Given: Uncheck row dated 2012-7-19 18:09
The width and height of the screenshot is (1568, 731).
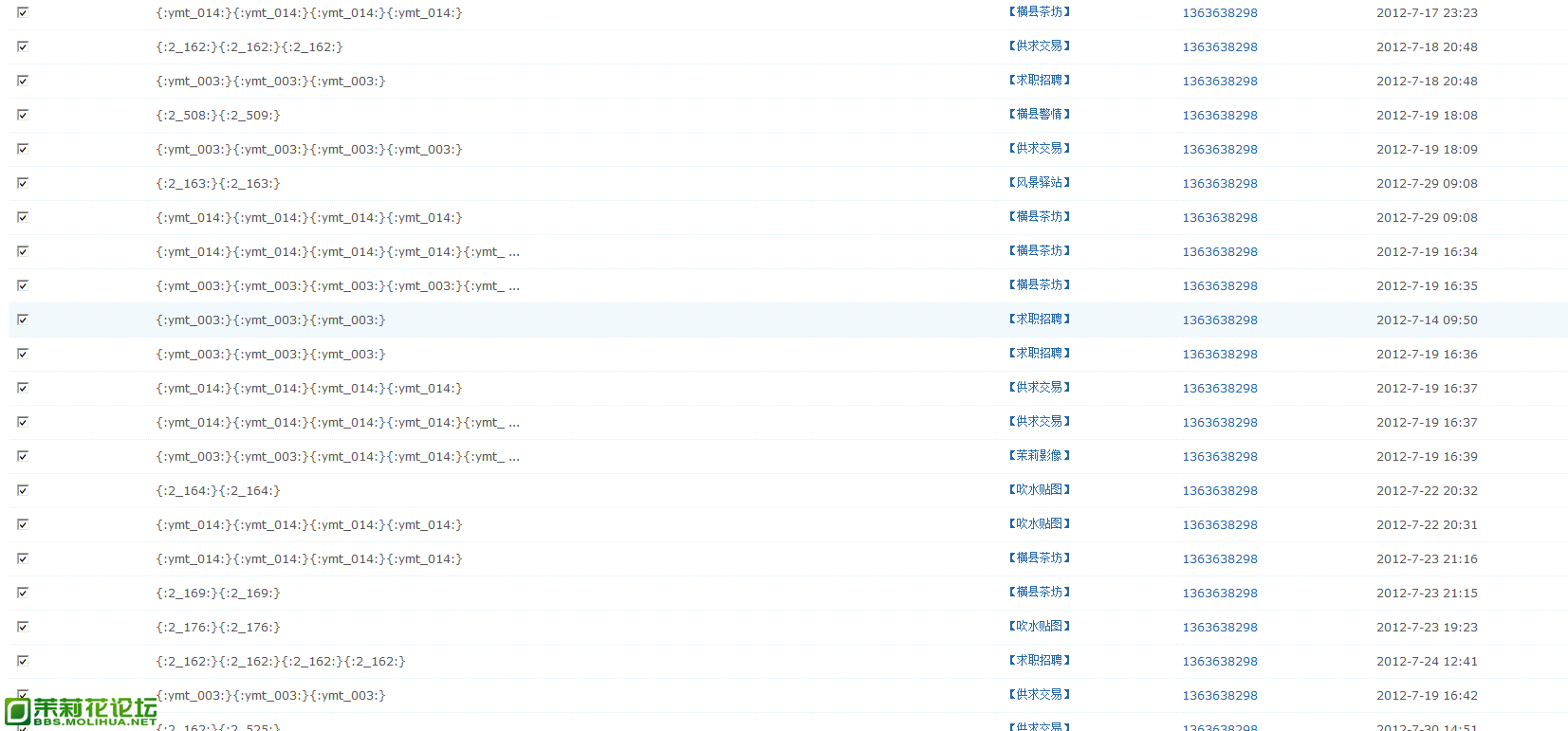Looking at the screenshot, I should [23, 149].
